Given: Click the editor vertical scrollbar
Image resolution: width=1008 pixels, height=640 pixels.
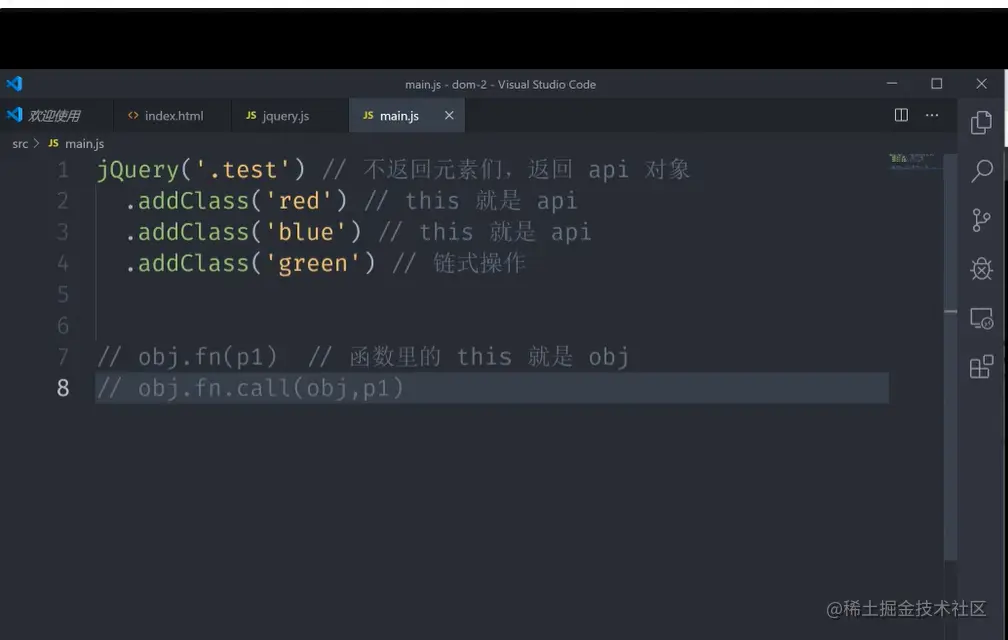Looking at the screenshot, I should (x=951, y=357).
